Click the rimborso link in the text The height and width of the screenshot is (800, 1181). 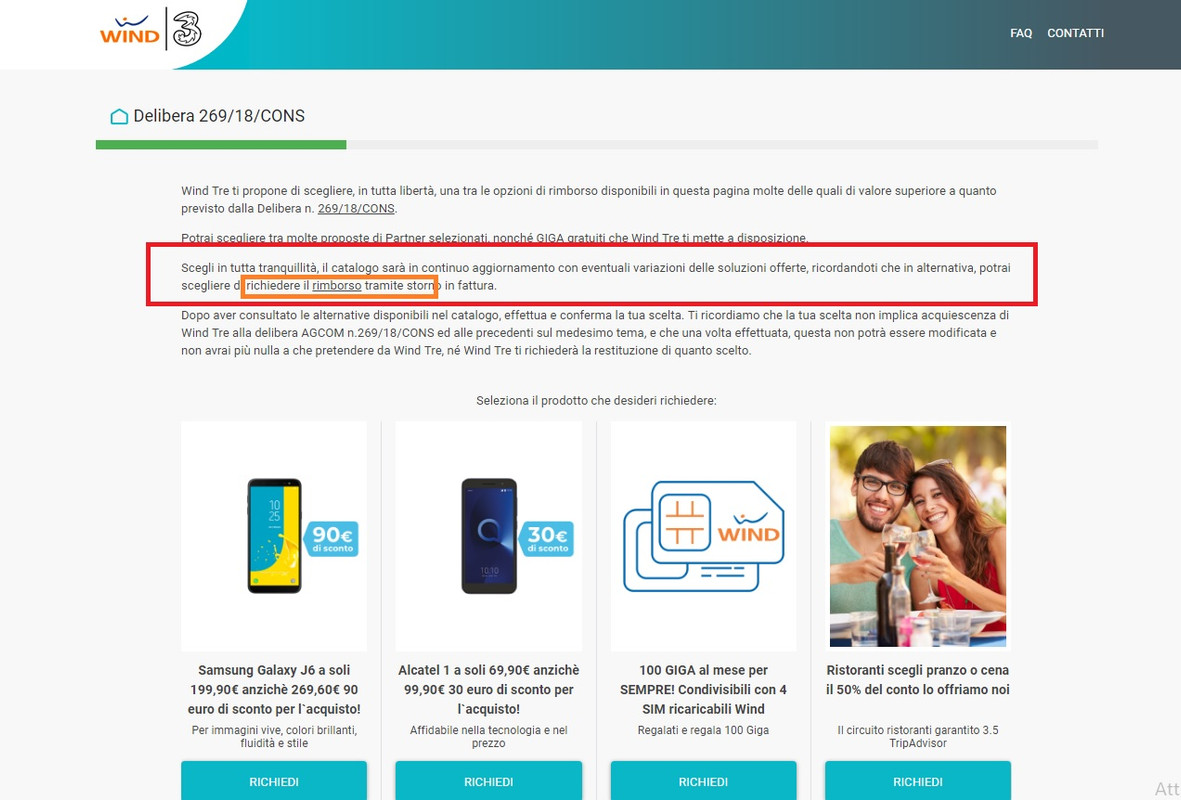pos(337,285)
